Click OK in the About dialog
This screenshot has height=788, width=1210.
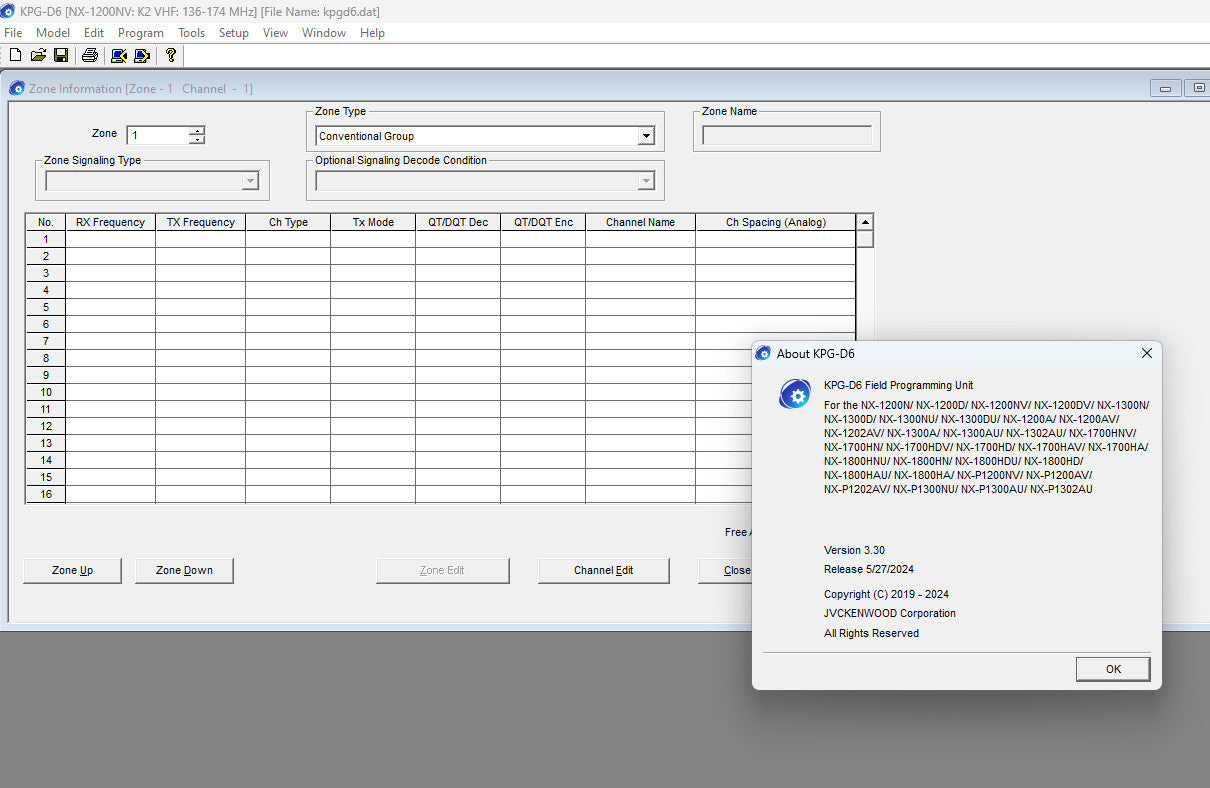pos(1113,669)
